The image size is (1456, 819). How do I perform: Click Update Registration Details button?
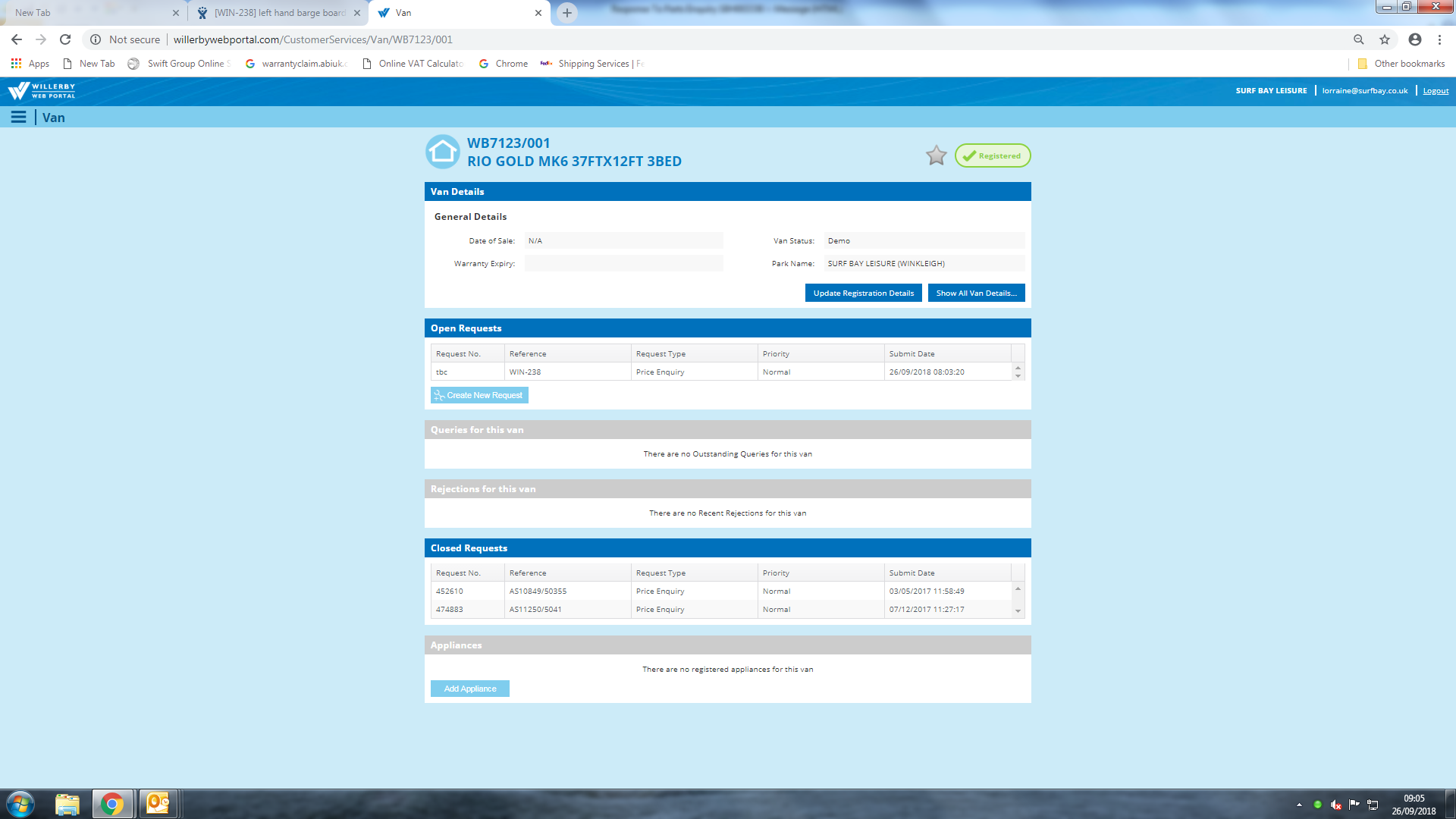click(x=863, y=293)
